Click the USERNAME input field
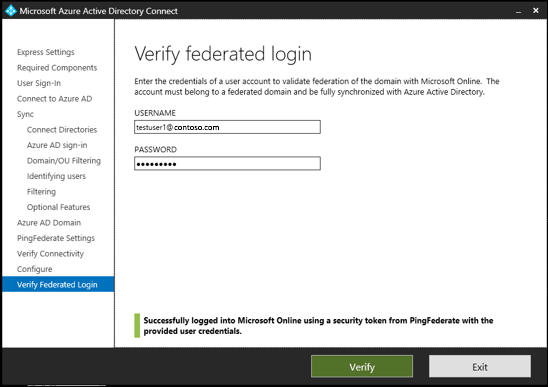The height and width of the screenshot is (387, 548). point(227,127)
